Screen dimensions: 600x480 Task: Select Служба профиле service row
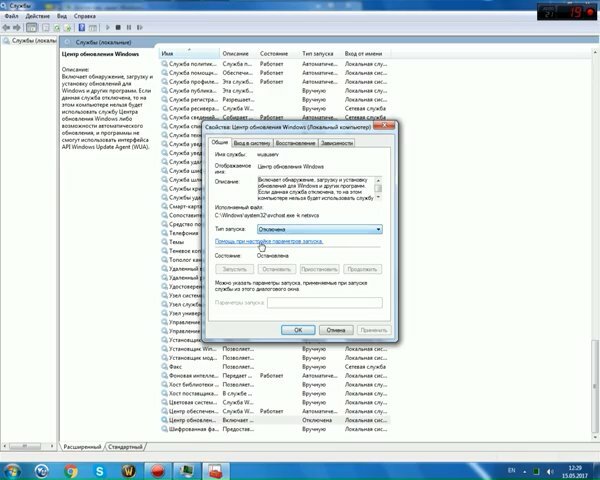(274, 82)
